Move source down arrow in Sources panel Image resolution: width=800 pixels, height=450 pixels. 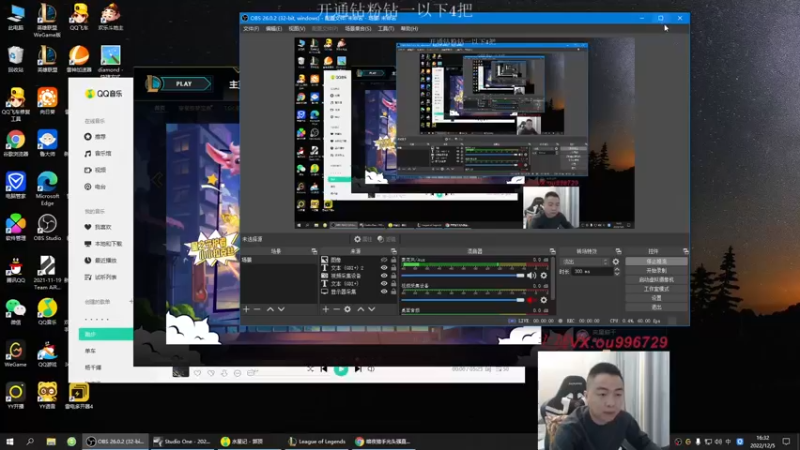(372, 309)
